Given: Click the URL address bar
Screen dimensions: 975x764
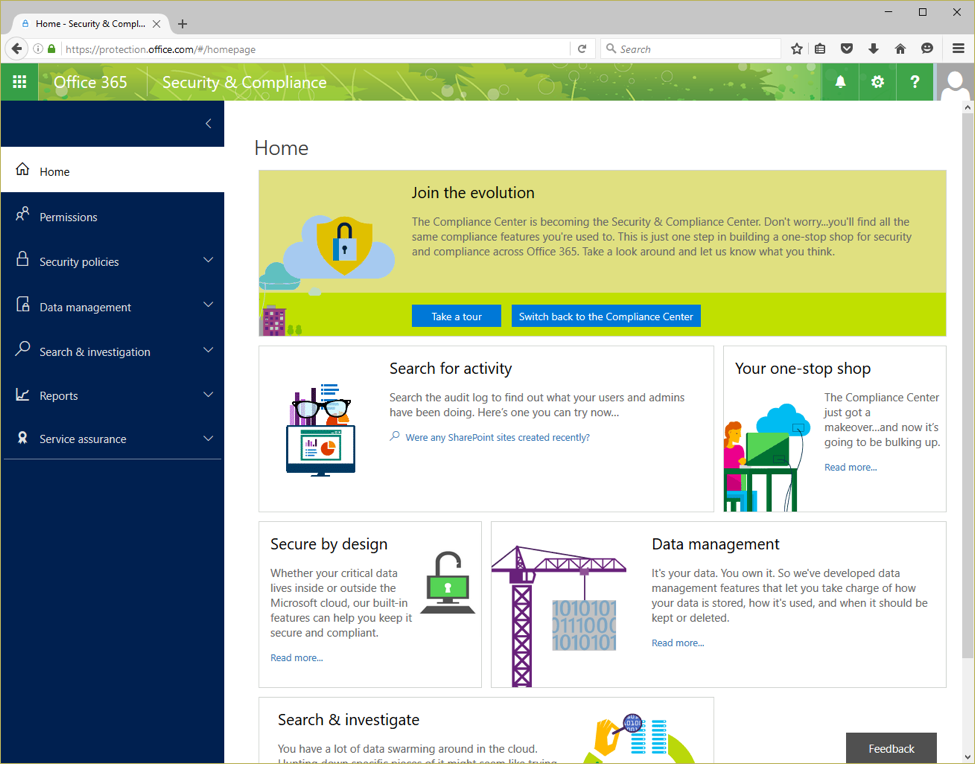Looking at the screenshot, I should [316, 49].
